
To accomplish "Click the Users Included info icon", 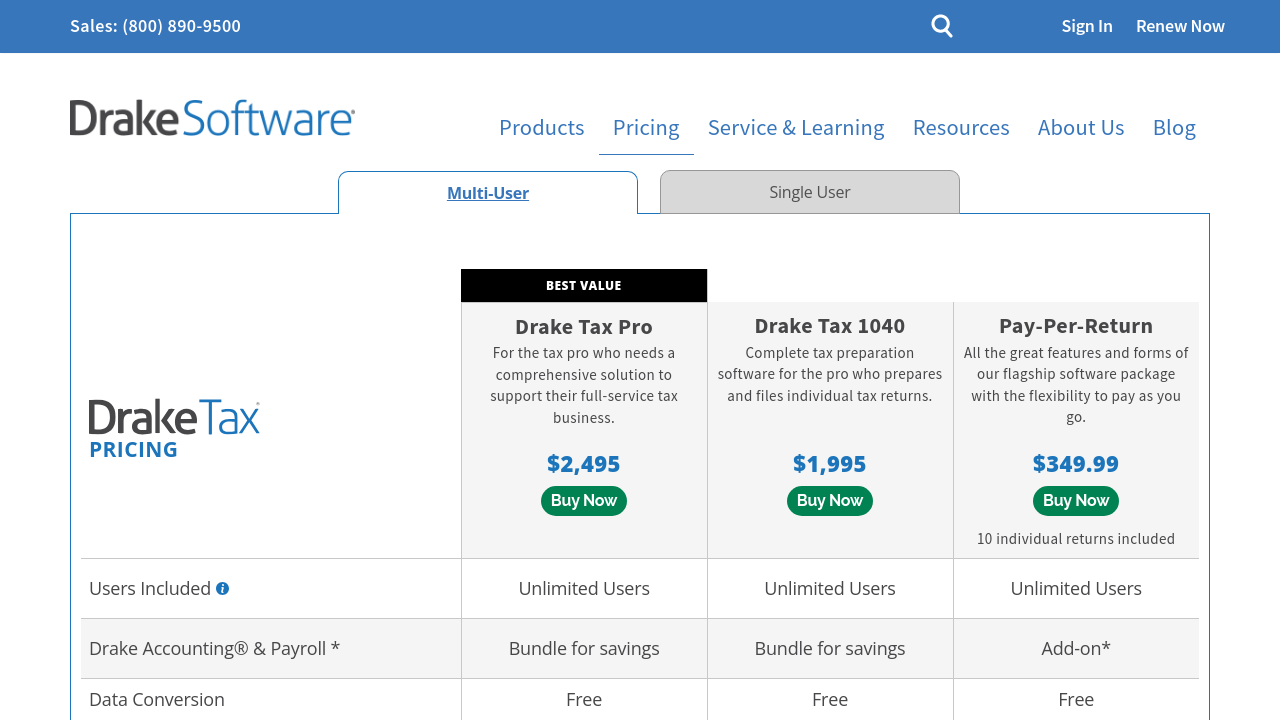I will (x=222, y=589).
